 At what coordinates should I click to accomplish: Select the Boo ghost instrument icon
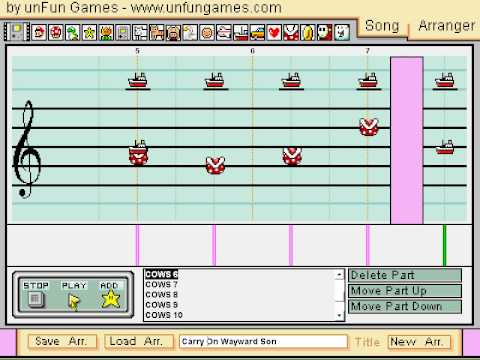click(342, 33)
